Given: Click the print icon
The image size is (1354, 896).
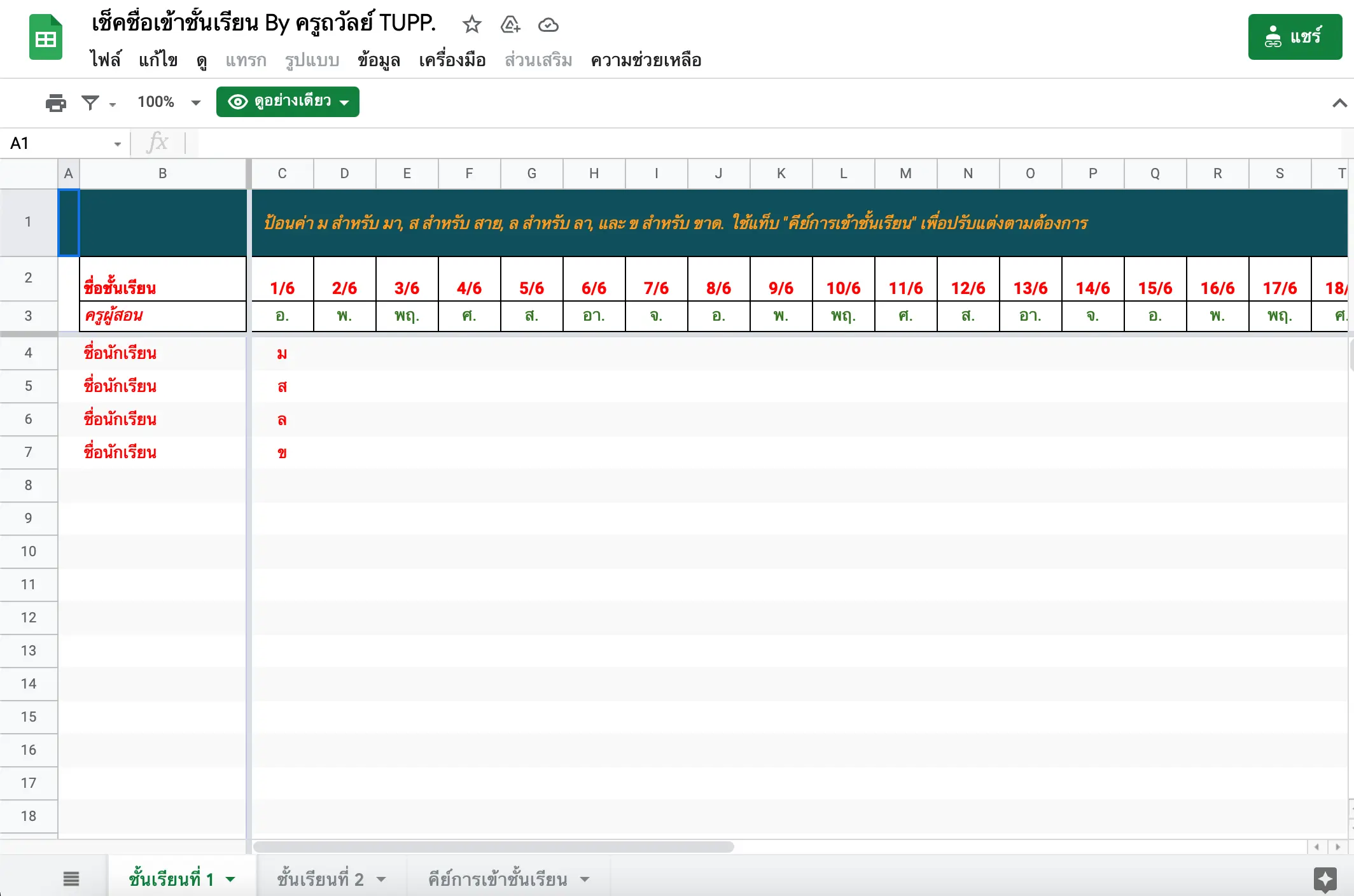Looking at the screenshot, I should tap(56, 102).
